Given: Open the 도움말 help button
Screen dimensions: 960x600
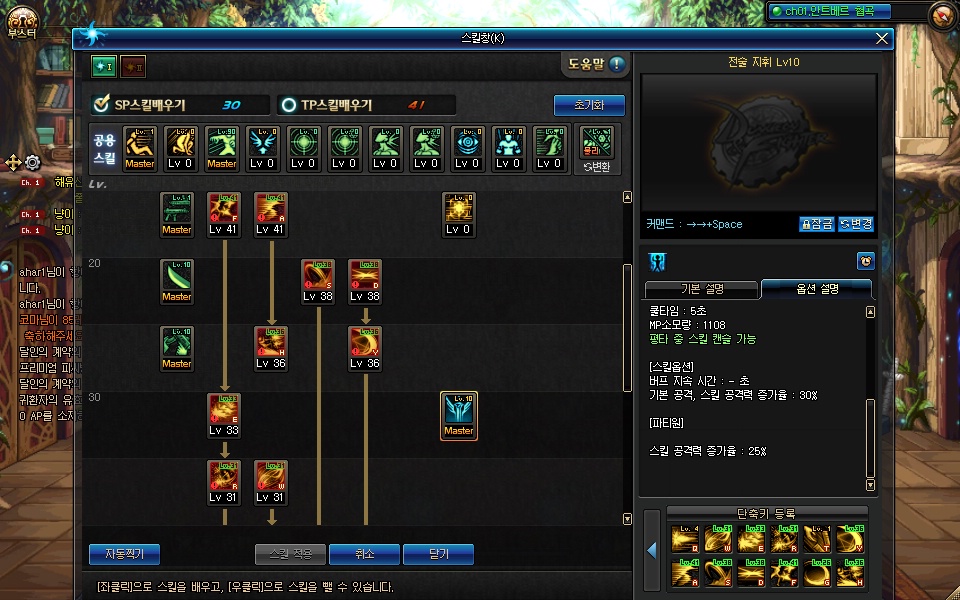Looking at the screenshot, I should [596, 64].
